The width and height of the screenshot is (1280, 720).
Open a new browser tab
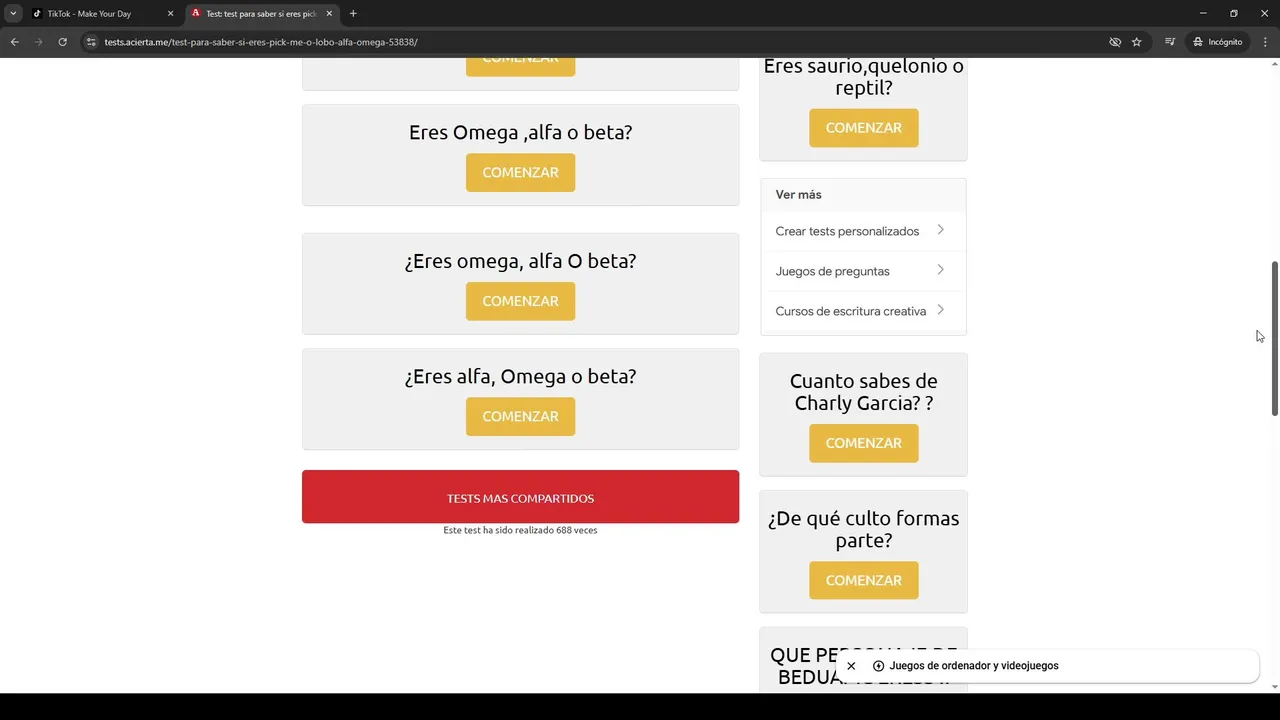click(x=353, y=14)
